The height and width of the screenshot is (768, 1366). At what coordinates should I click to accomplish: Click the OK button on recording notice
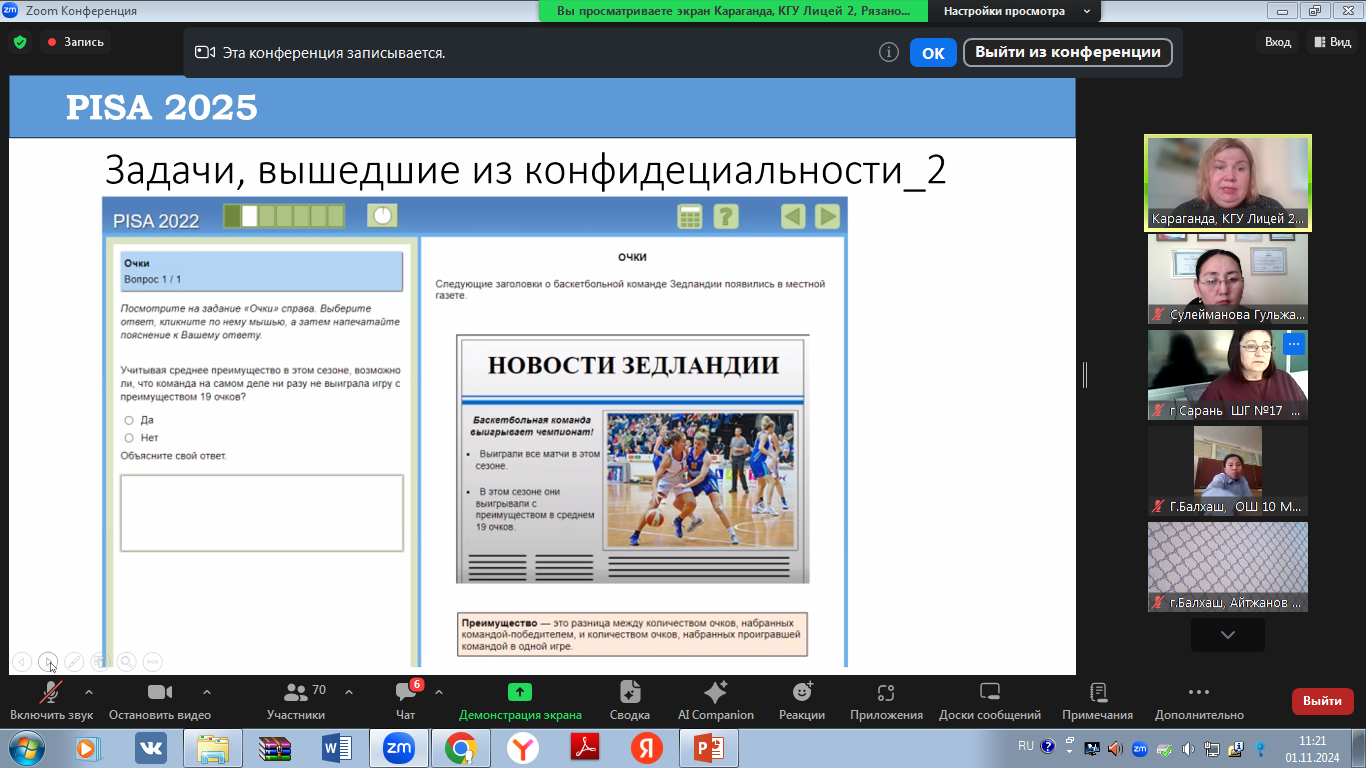tap(932, 53)
